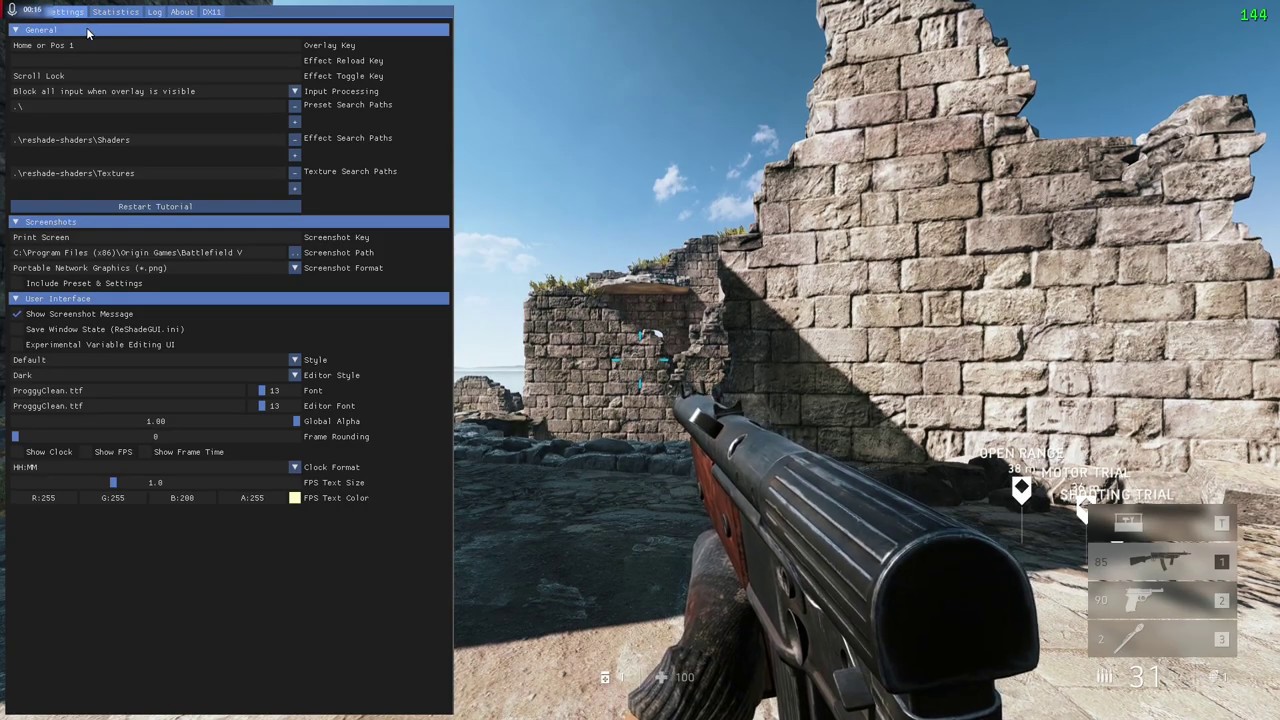Select the pistol sidearm slot
1280x720 pixels.
(x=1163, y=601)
